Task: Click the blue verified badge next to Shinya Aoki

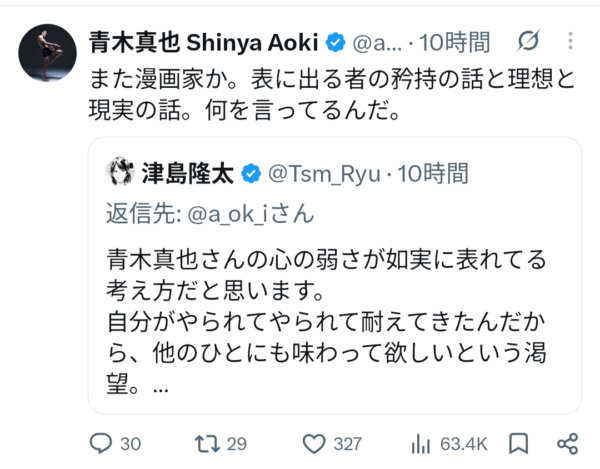Action: click(x=336, y=42)
